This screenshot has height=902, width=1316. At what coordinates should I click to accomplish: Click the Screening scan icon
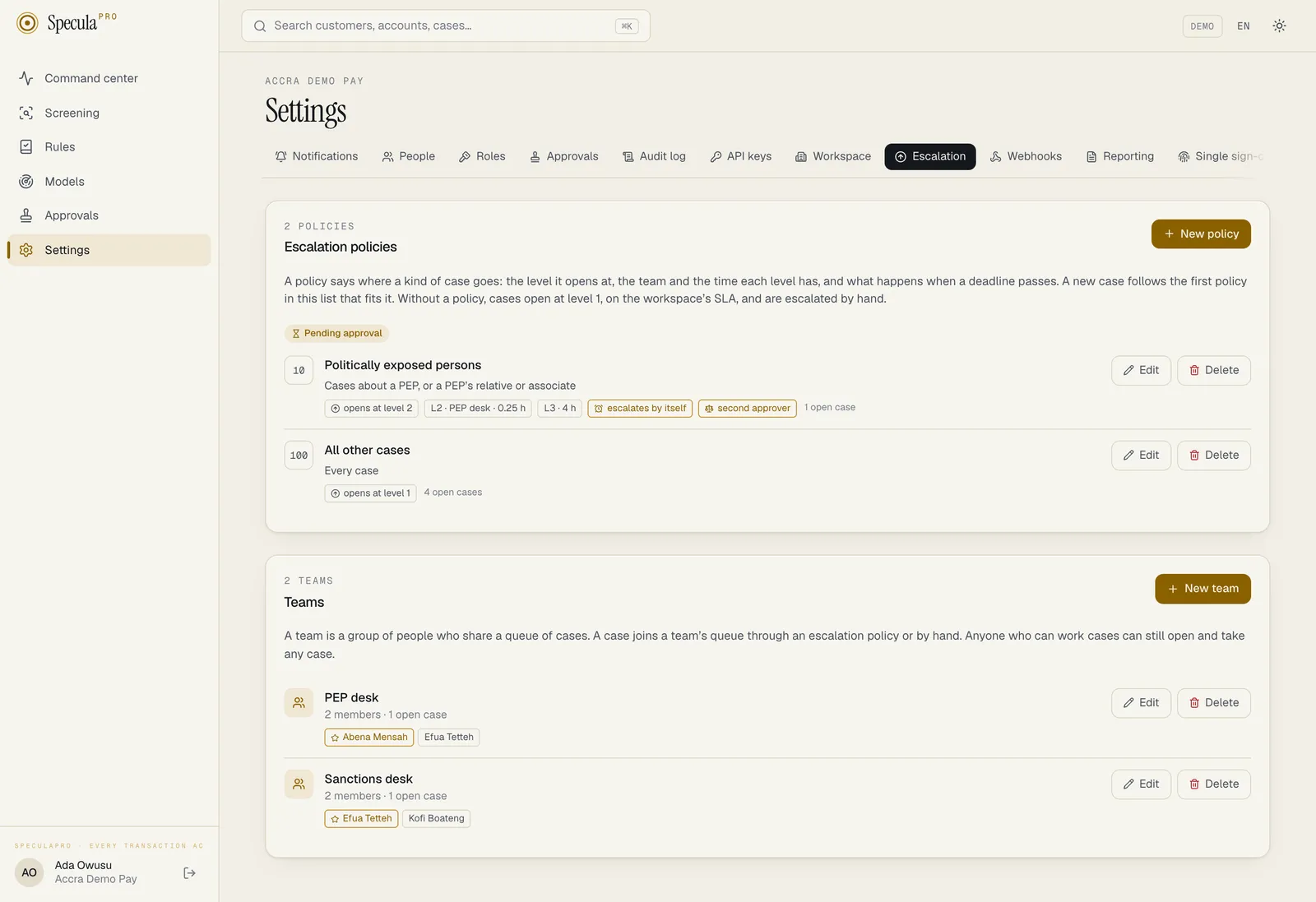[x=26, y=113]
